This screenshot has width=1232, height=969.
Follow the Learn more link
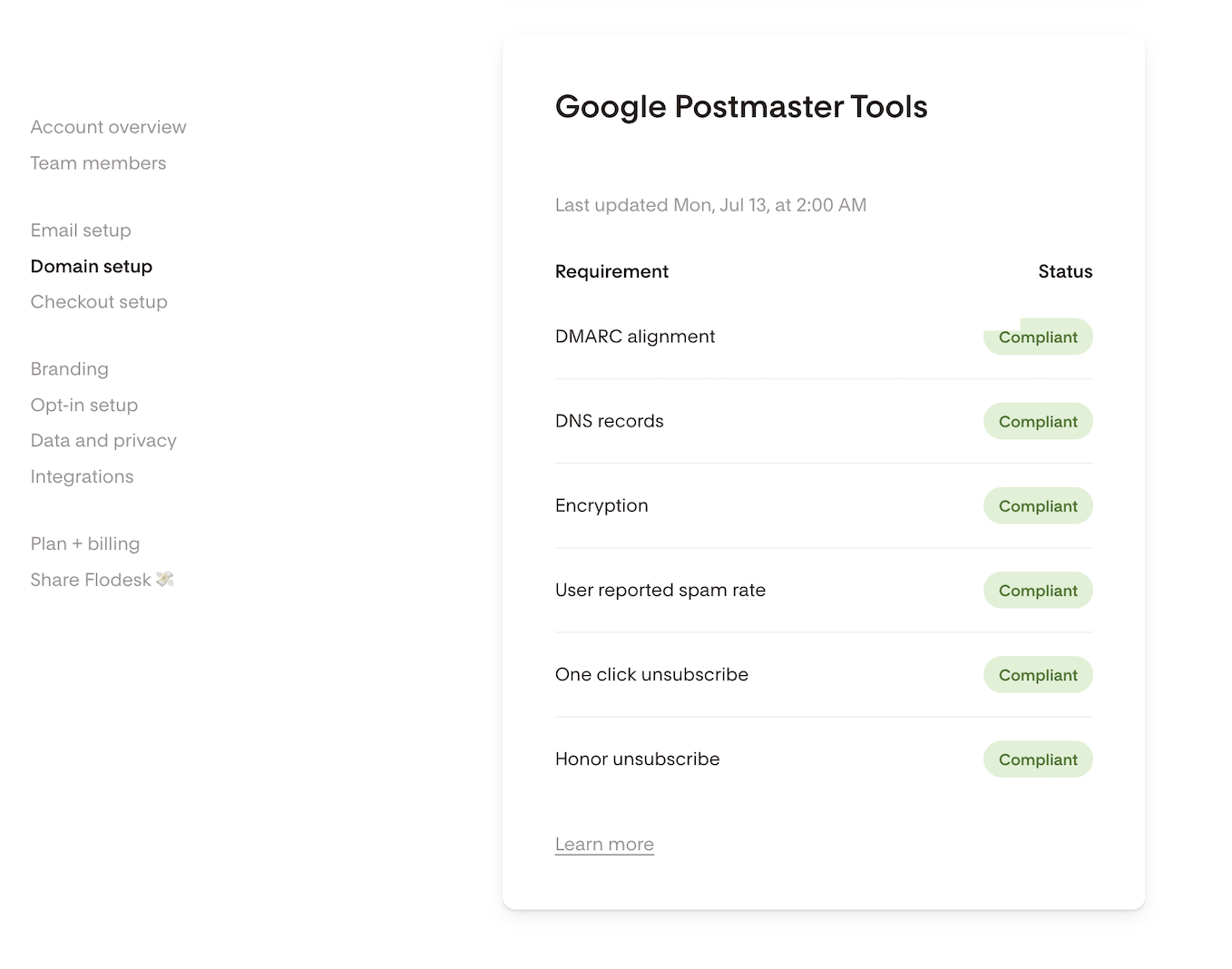click(x=604, y=845)
